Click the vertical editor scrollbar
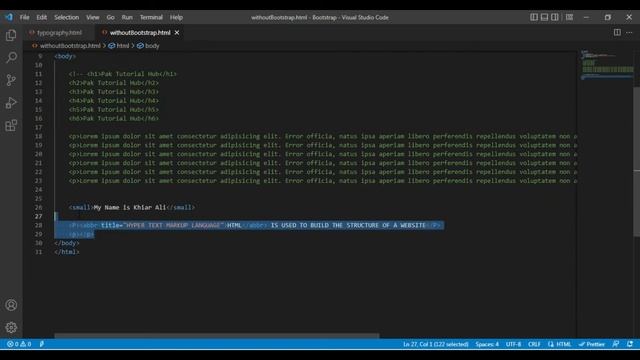This screenshot has width=640, height=360. (637, 161)
